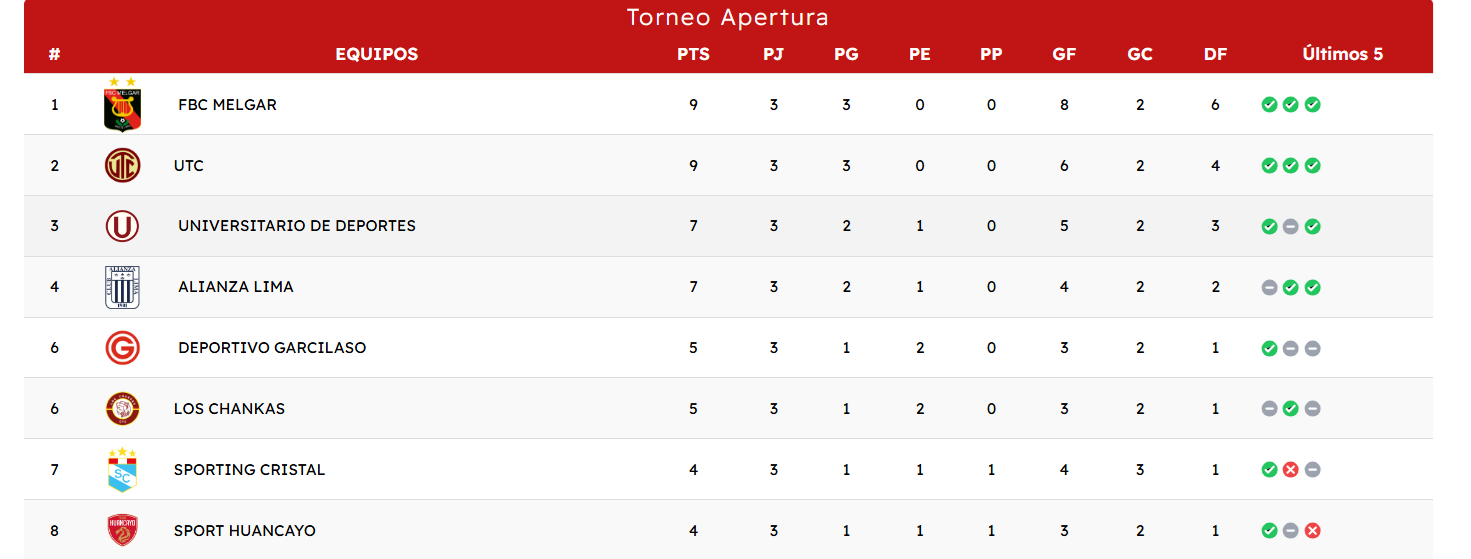Click Sport Huancayo's red loss indicator
Viewport: 1471px width, 559px height.
(x=1313, y=531)
